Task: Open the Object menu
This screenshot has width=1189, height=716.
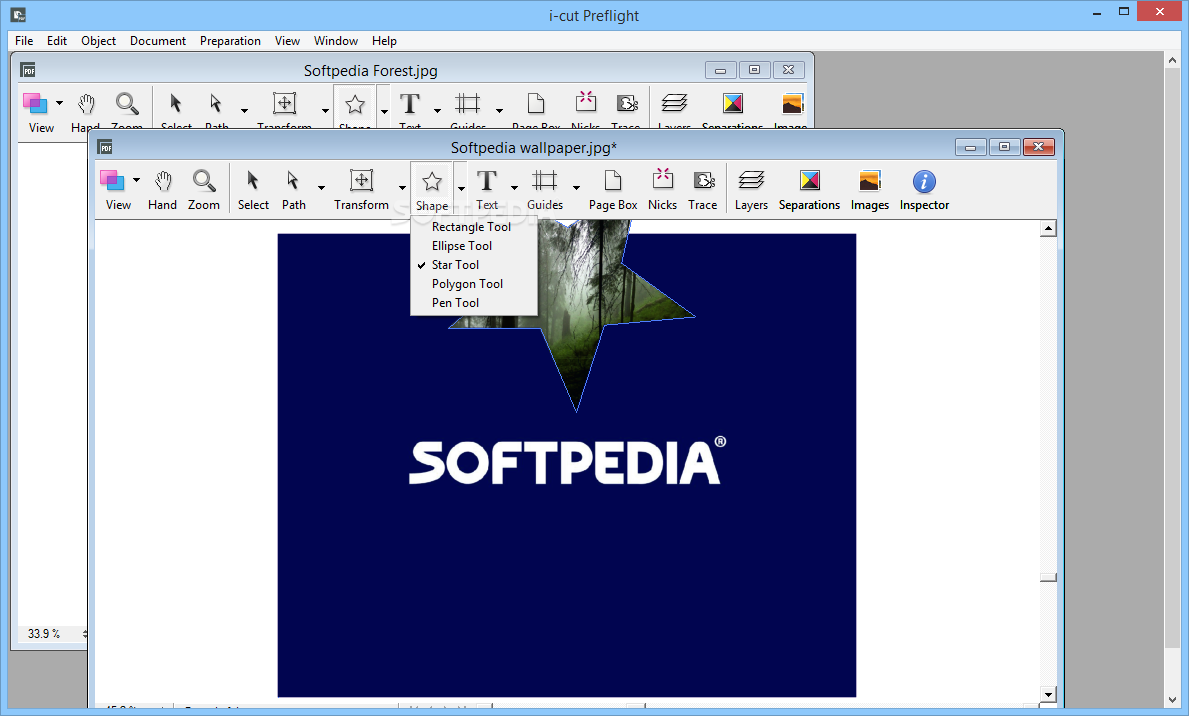Action: point(99,41)
